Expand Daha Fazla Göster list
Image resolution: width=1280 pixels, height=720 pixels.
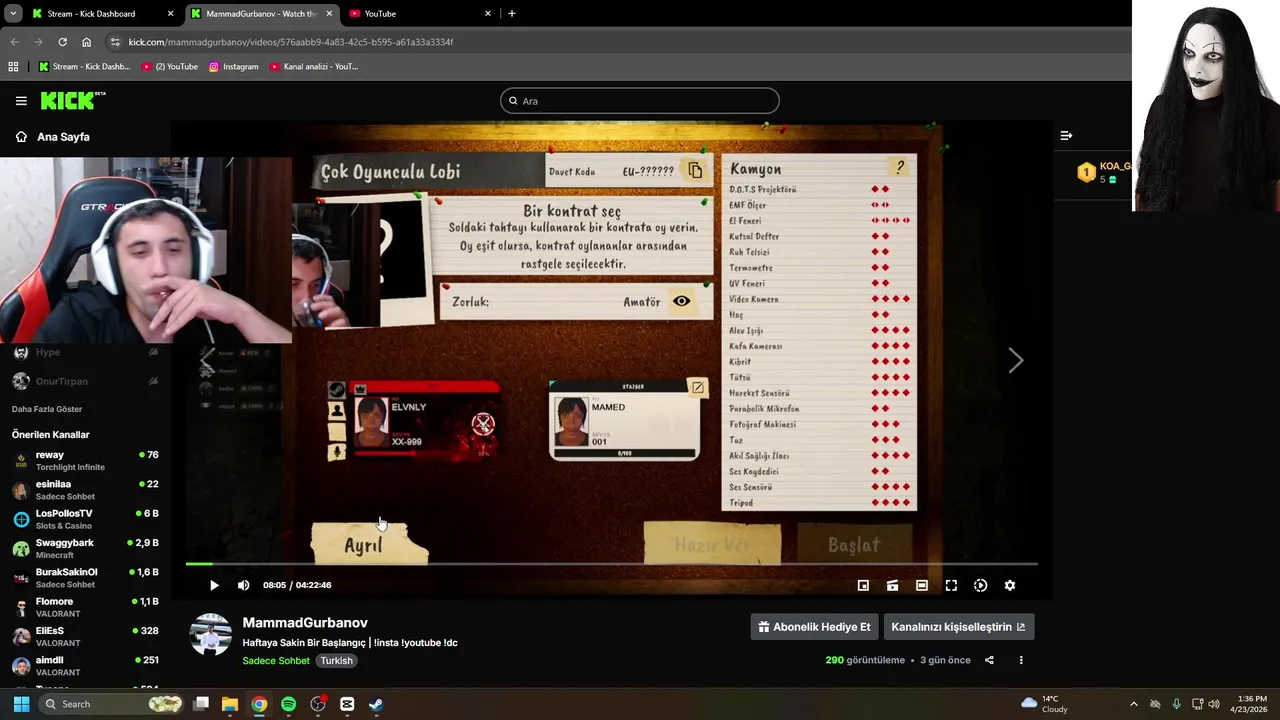click(47, 409)
